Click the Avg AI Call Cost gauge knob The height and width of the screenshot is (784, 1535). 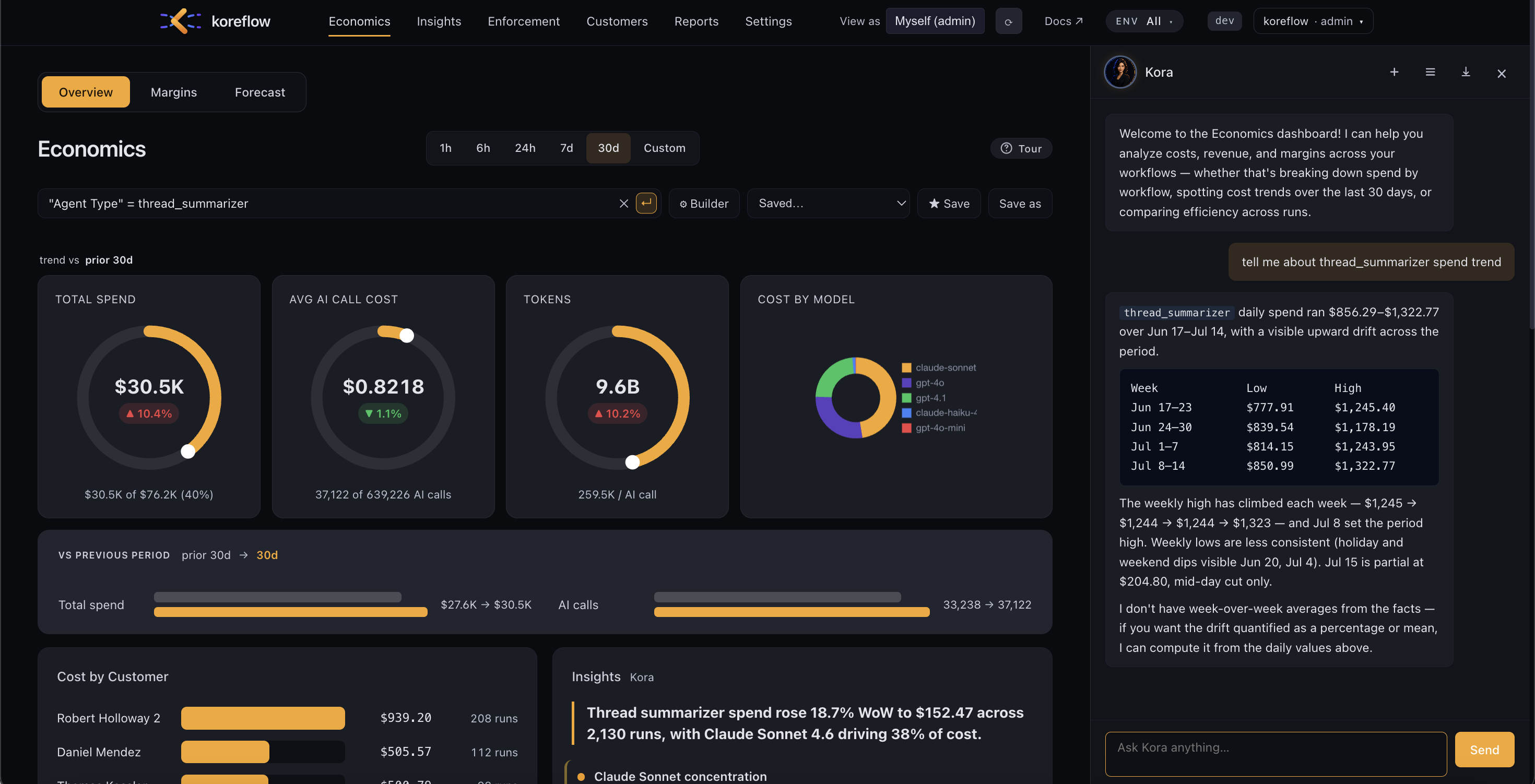click(406, 336)
